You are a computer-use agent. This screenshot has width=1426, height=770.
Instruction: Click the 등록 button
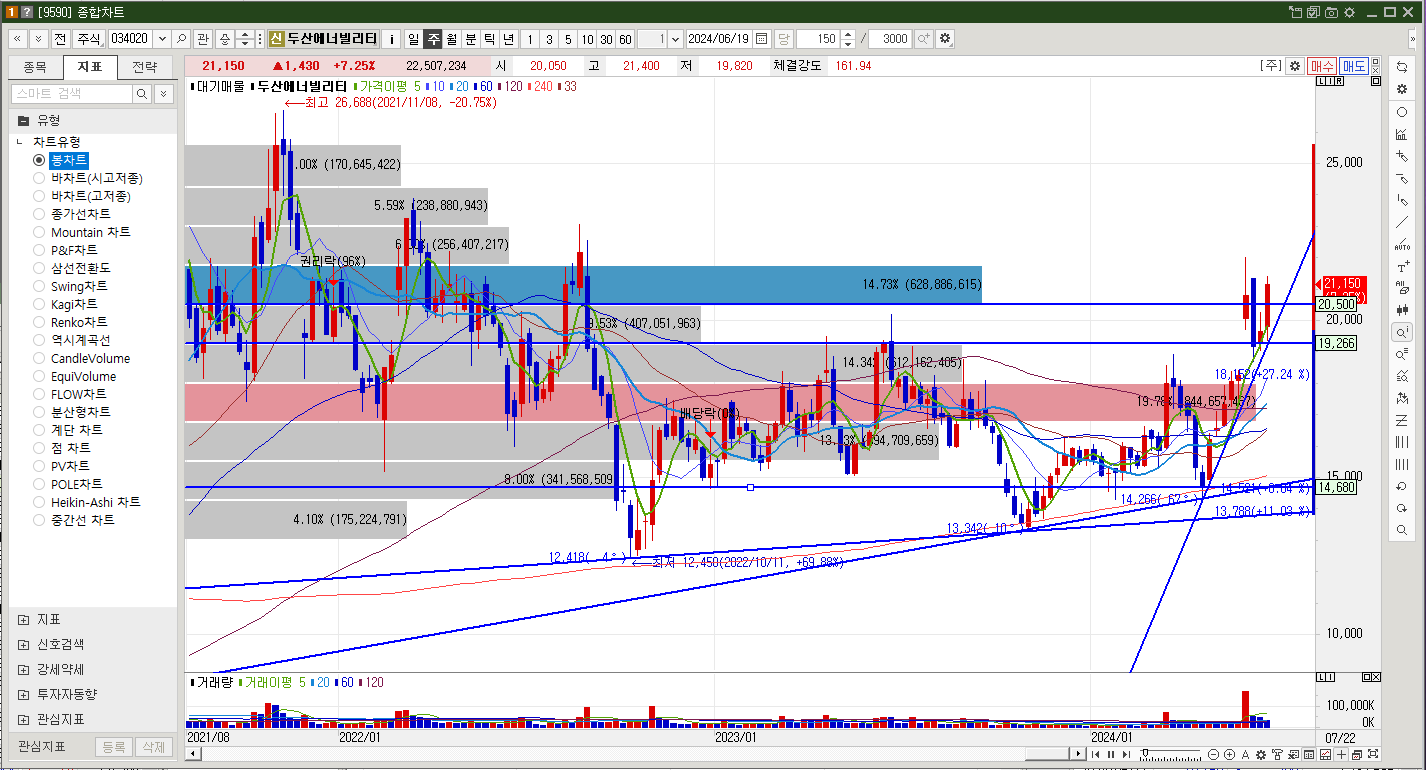[113, 746]
